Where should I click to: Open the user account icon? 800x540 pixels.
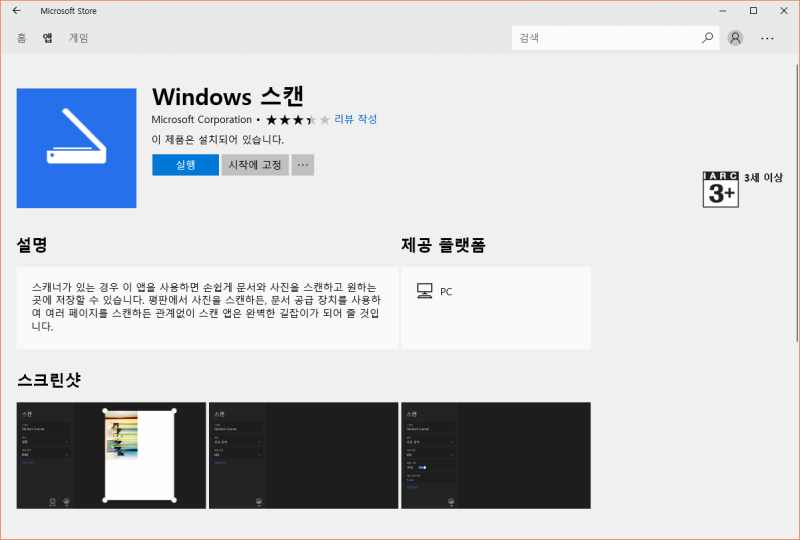(735, 38)
